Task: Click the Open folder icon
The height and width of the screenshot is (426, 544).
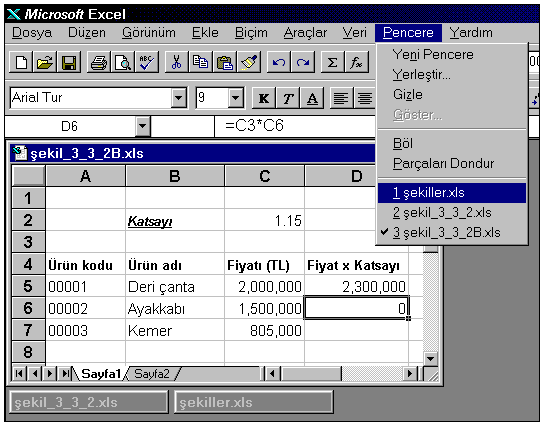Action: point(45,62)
